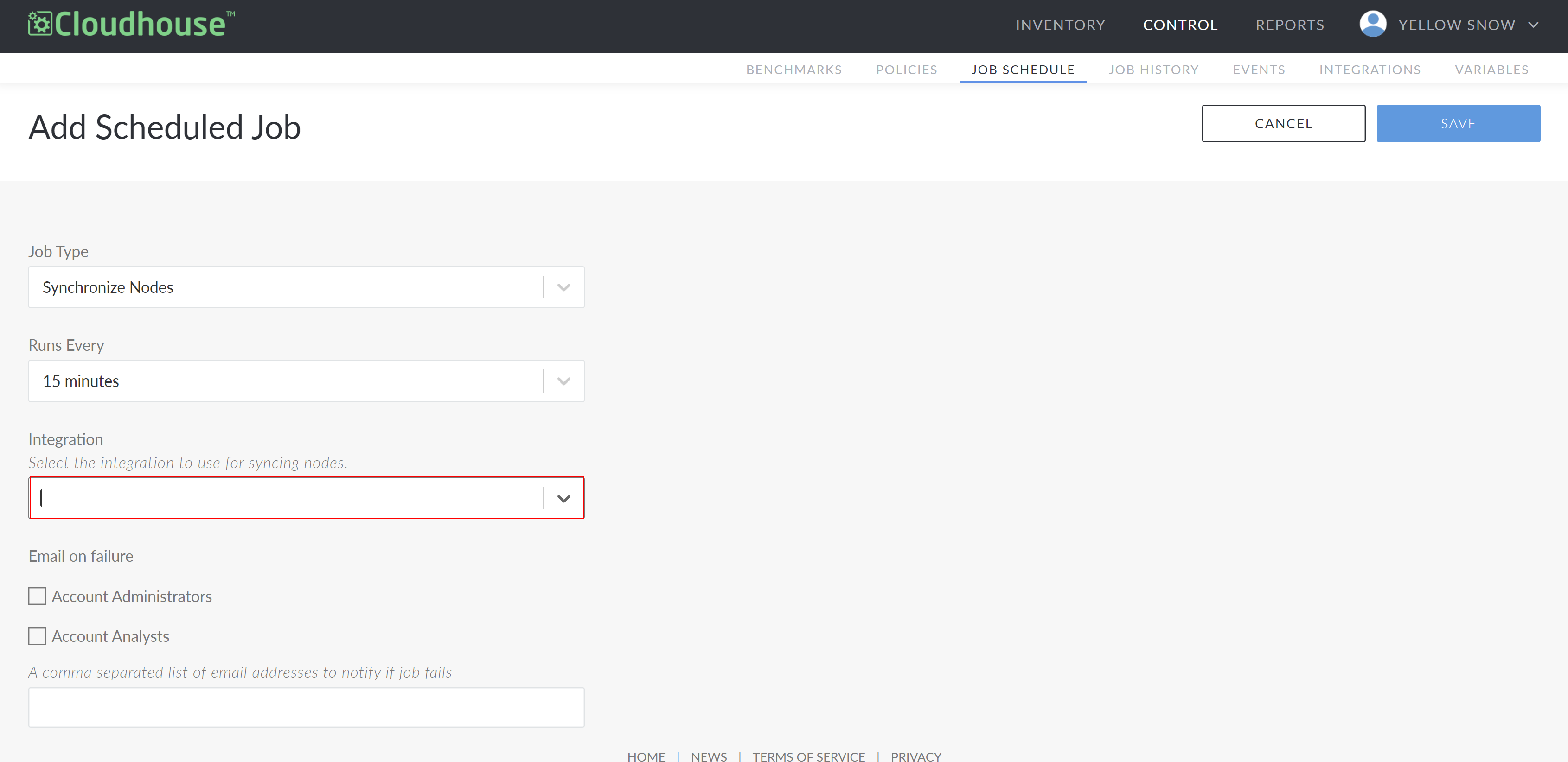The width and height of the screenshot is (1568, 762).
Task: Select the Job Schedule tab
Action: pyautogui.click(x=1023, y=70)
